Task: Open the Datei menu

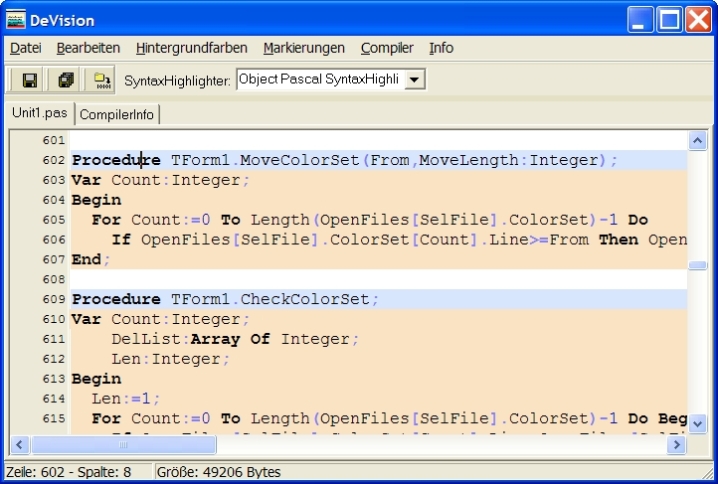Action: (26, 47)
